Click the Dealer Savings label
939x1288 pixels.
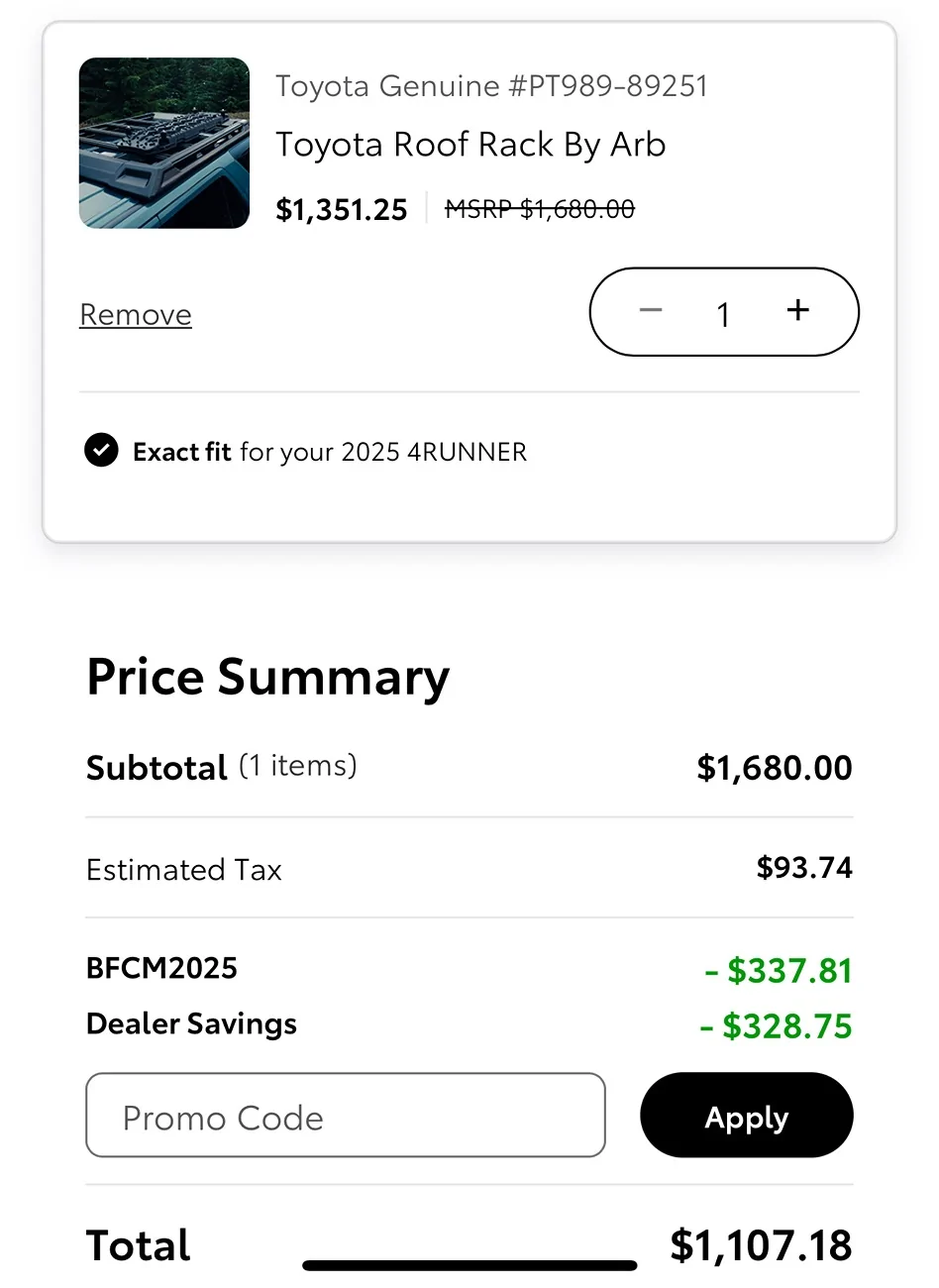pos(191,1023)
